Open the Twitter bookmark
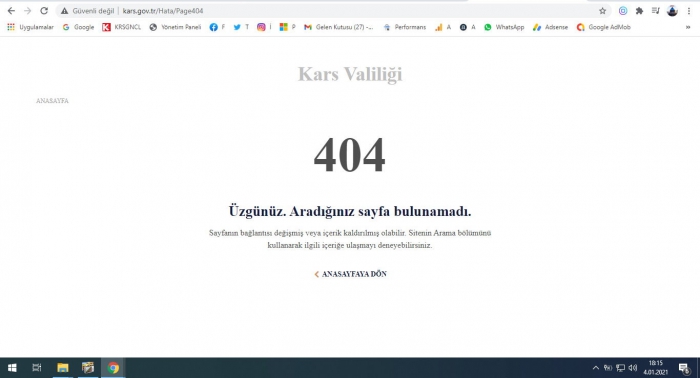The width and height of the screenshot is (700, 378). click(x=241, y=27)
